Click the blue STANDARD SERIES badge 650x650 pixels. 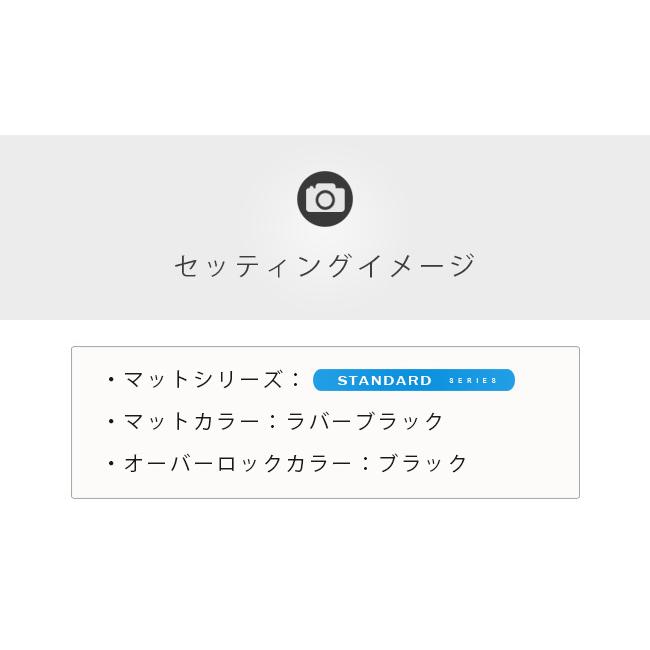tap(413, 380)
